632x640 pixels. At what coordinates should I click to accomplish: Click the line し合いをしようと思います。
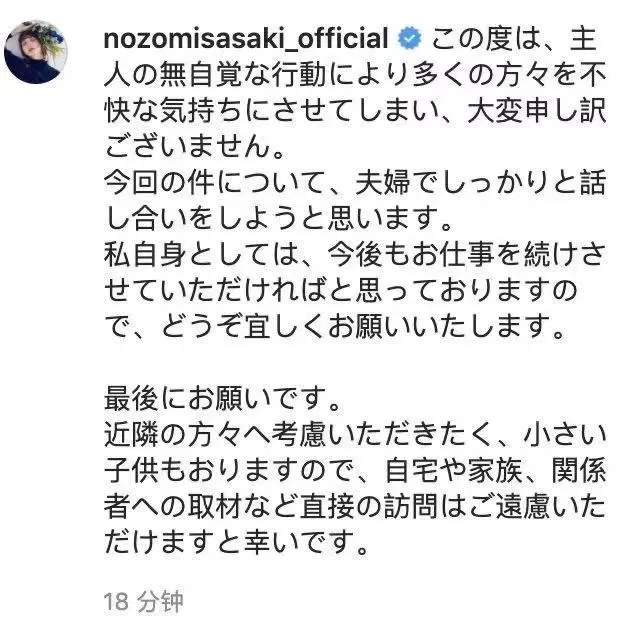[278, 218]
